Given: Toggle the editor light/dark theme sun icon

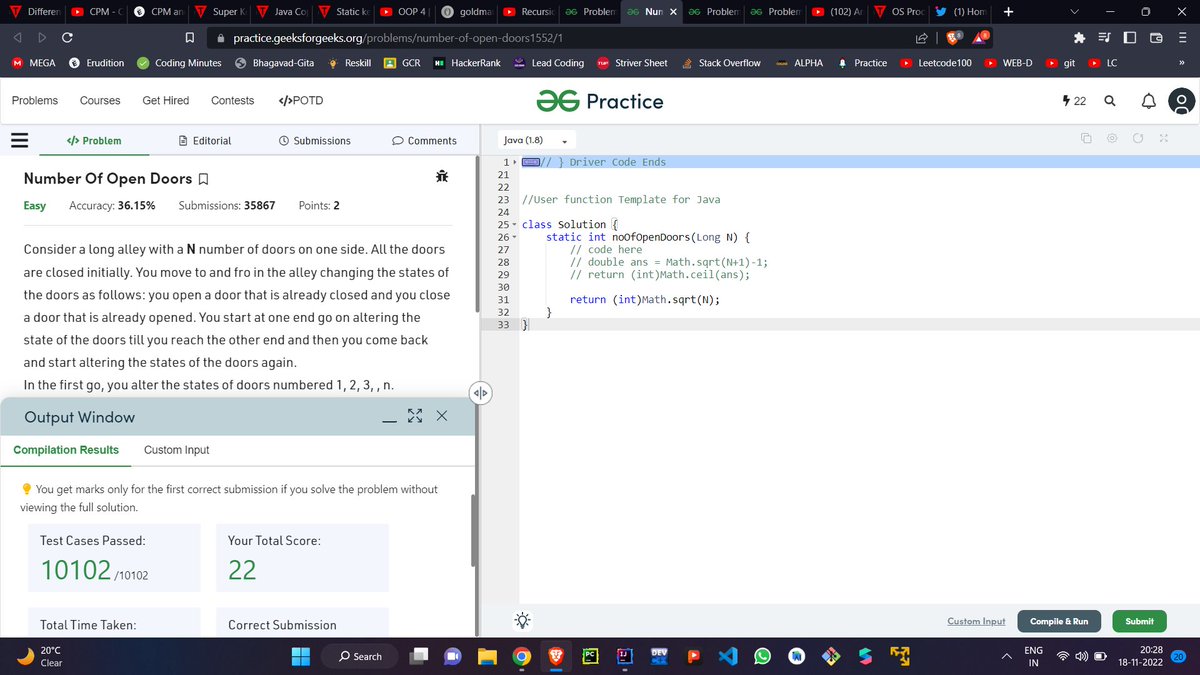Looking at the screenshot, I should [521, 620].
